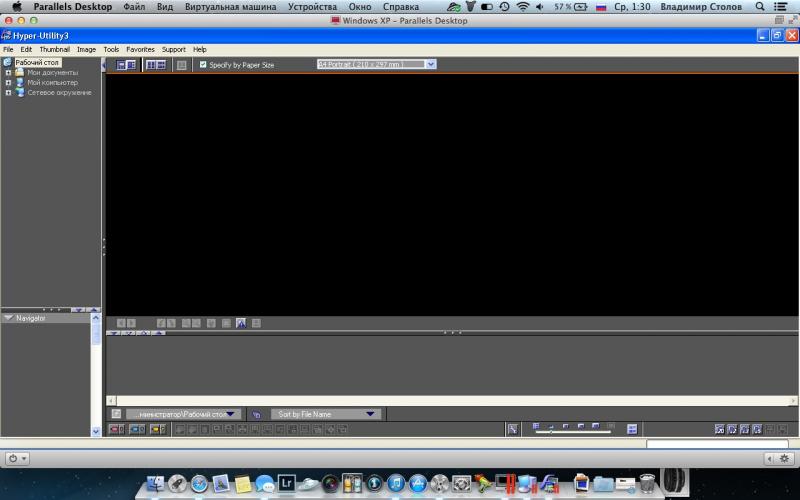Open the Favorites menu
The width and height of the screenshot is (800, 500).
click(140, 49)
